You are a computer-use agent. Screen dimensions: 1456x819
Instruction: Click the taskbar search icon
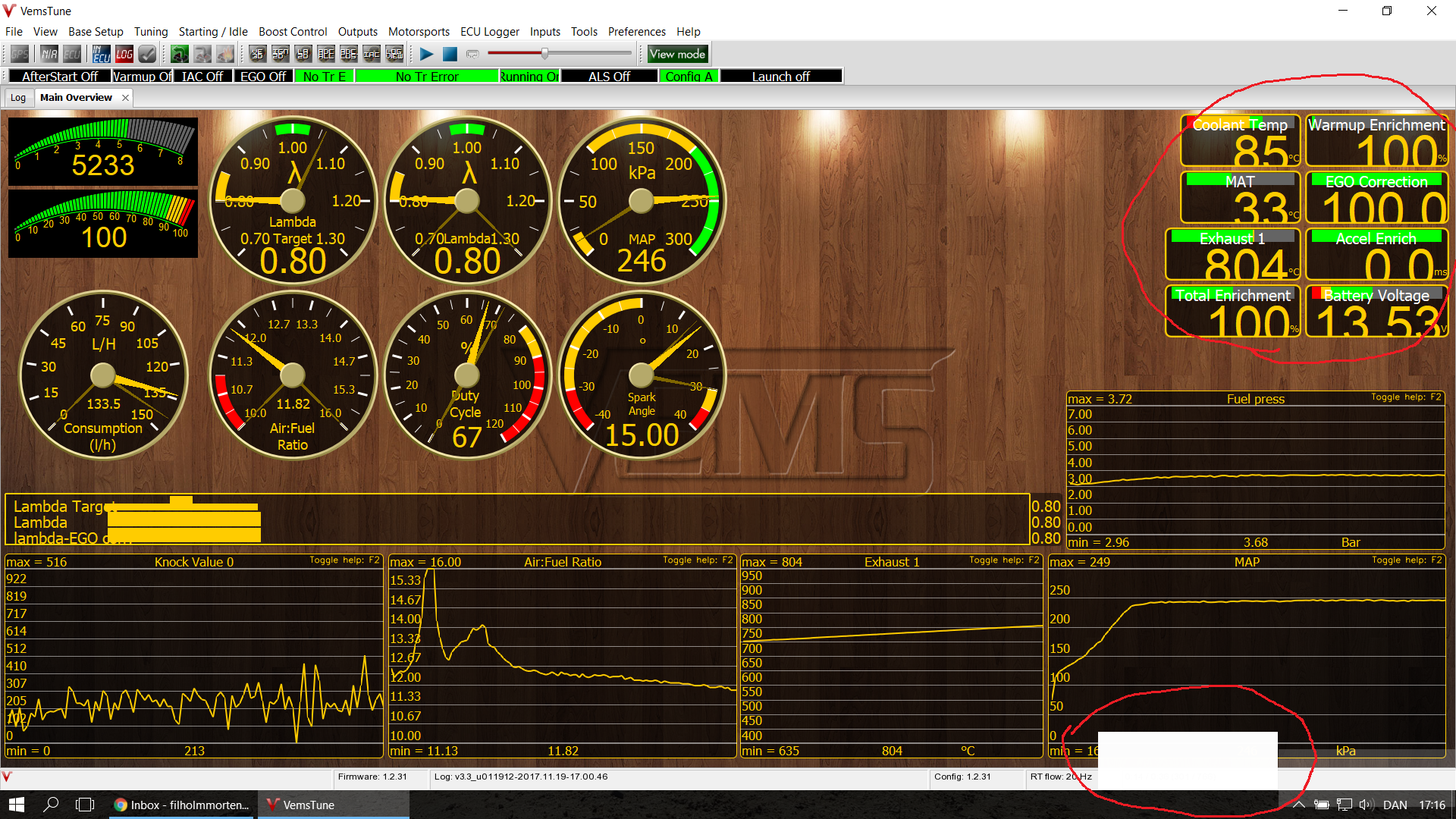tap(51, 805)
